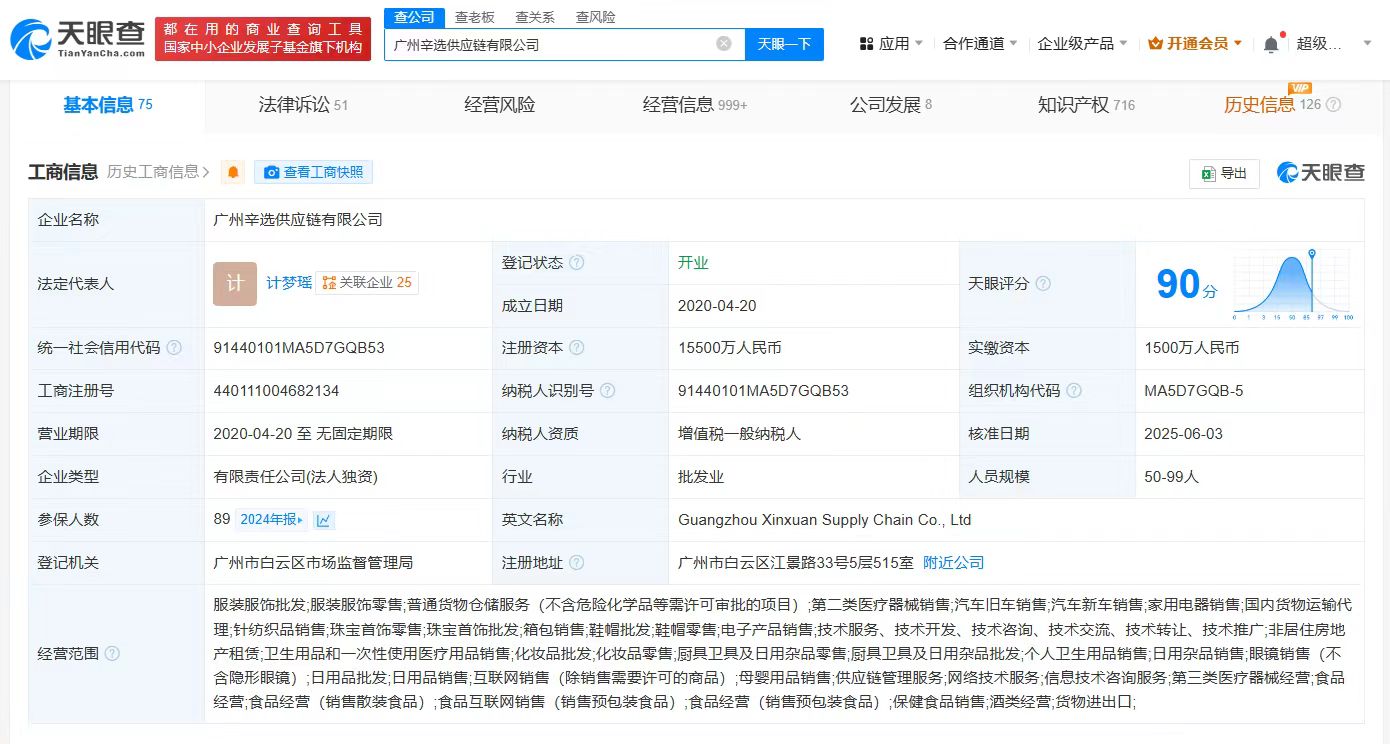Click the help icon next to 经营范围
The height and width of the screenshot is (744, 1390).
112,654
